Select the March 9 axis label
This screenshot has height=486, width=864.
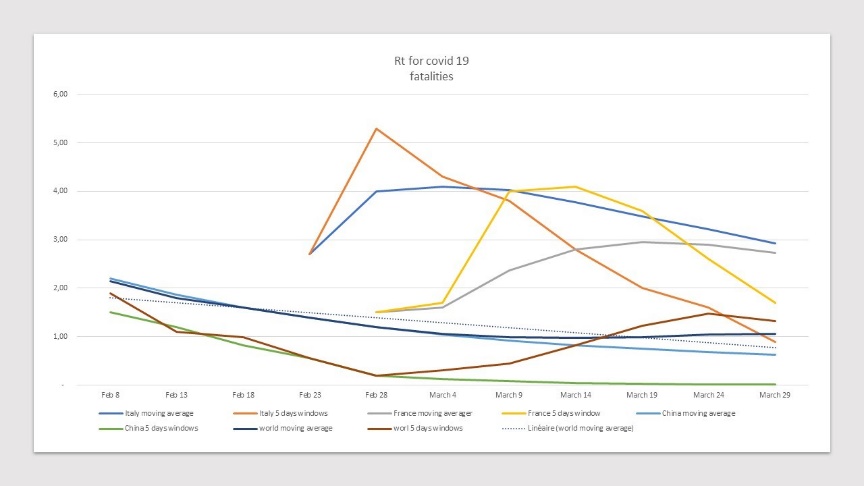(509, 395)
